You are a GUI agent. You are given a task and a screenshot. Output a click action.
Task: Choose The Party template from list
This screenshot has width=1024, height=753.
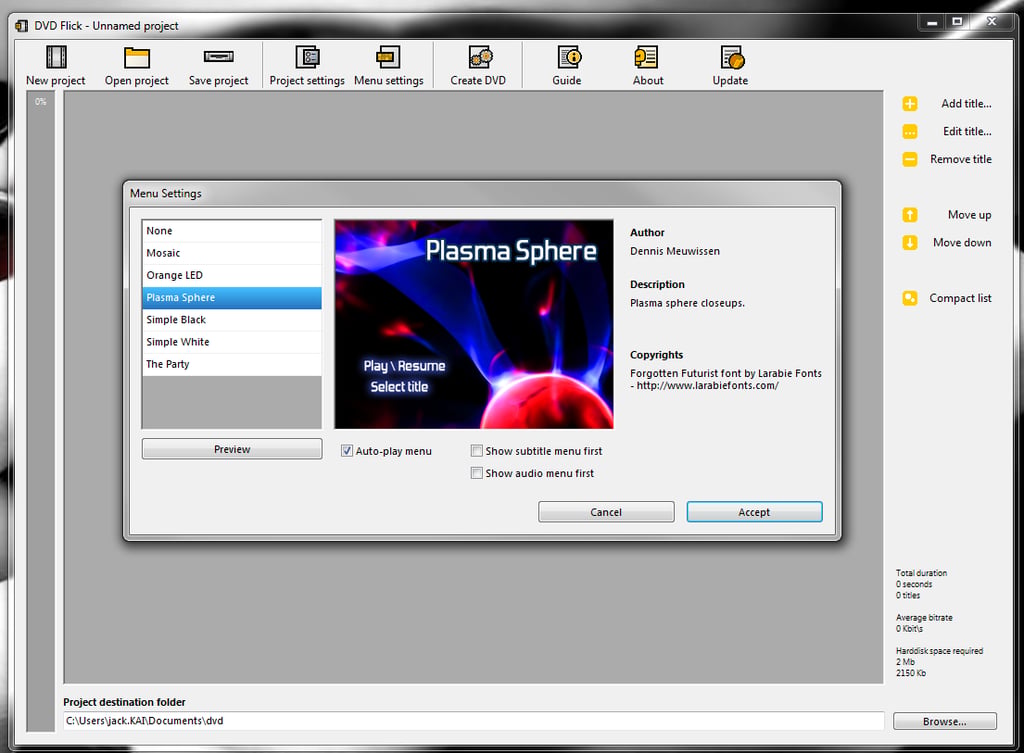tap(232, 364)
